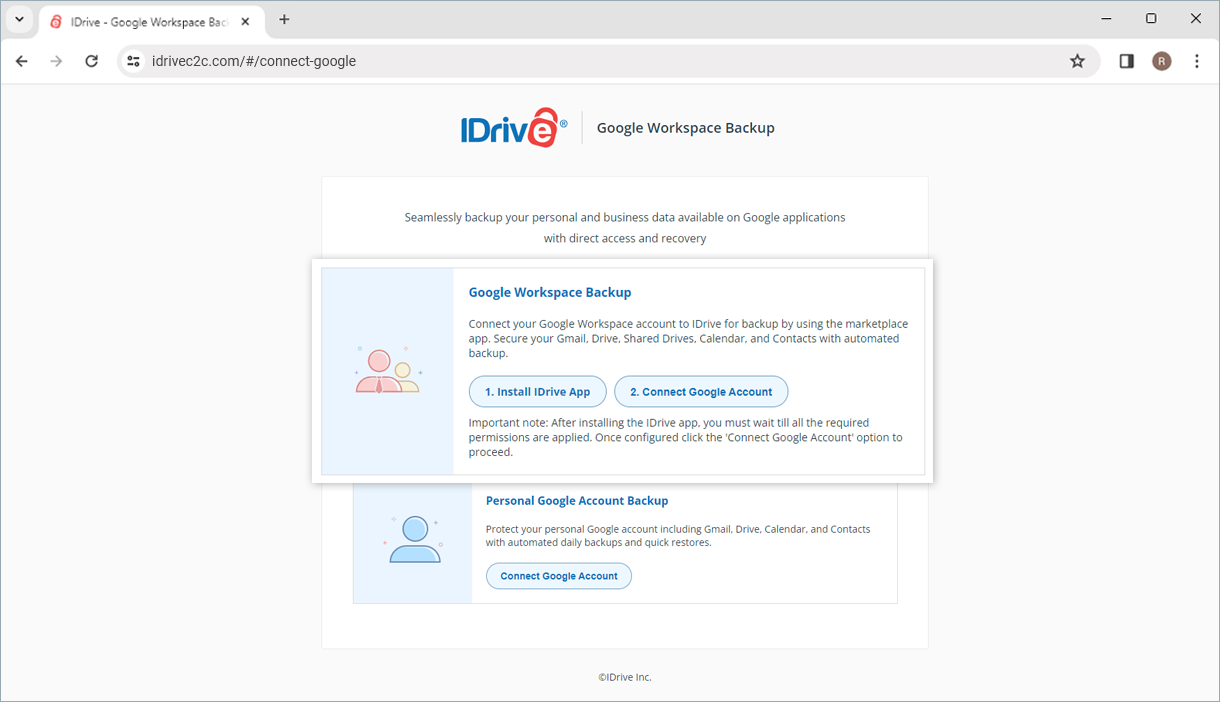1220x702 pixels.
Task: Open the Chrome three-dot menu
Action: point(1197,61)
